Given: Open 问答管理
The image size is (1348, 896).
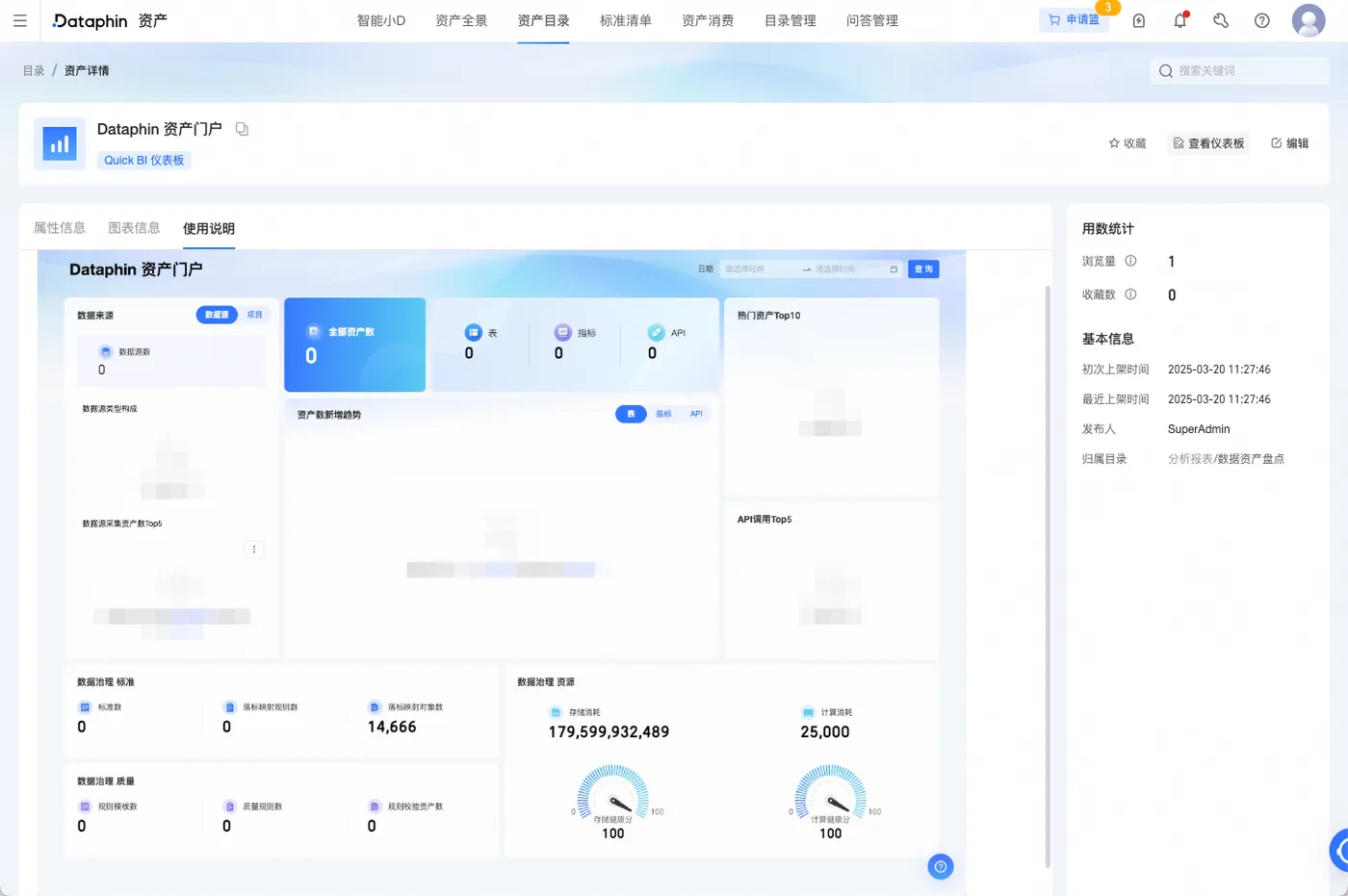Looking at the screenshot, I should (x=872, y=20).
